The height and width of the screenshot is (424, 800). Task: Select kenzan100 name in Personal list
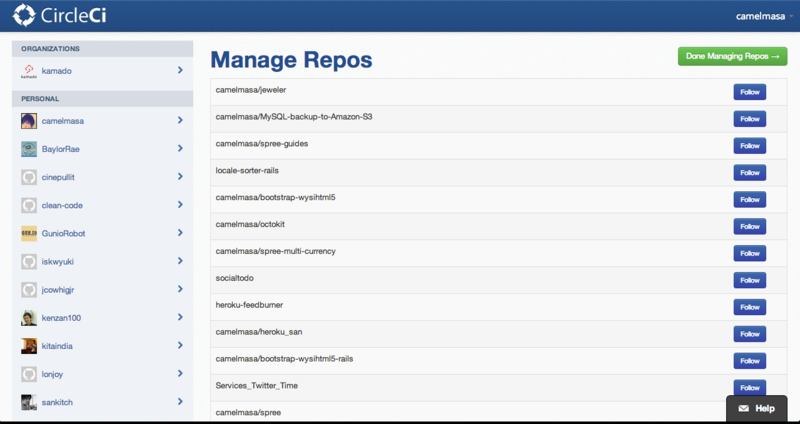click(61, 318)
